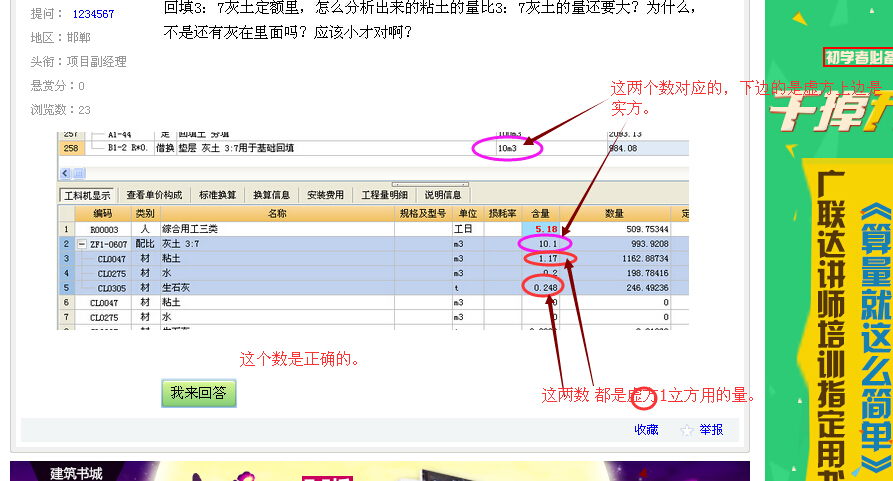893x481 pixels.
Task: Select the 灰土 3:7 name cell
Action: 277,244
